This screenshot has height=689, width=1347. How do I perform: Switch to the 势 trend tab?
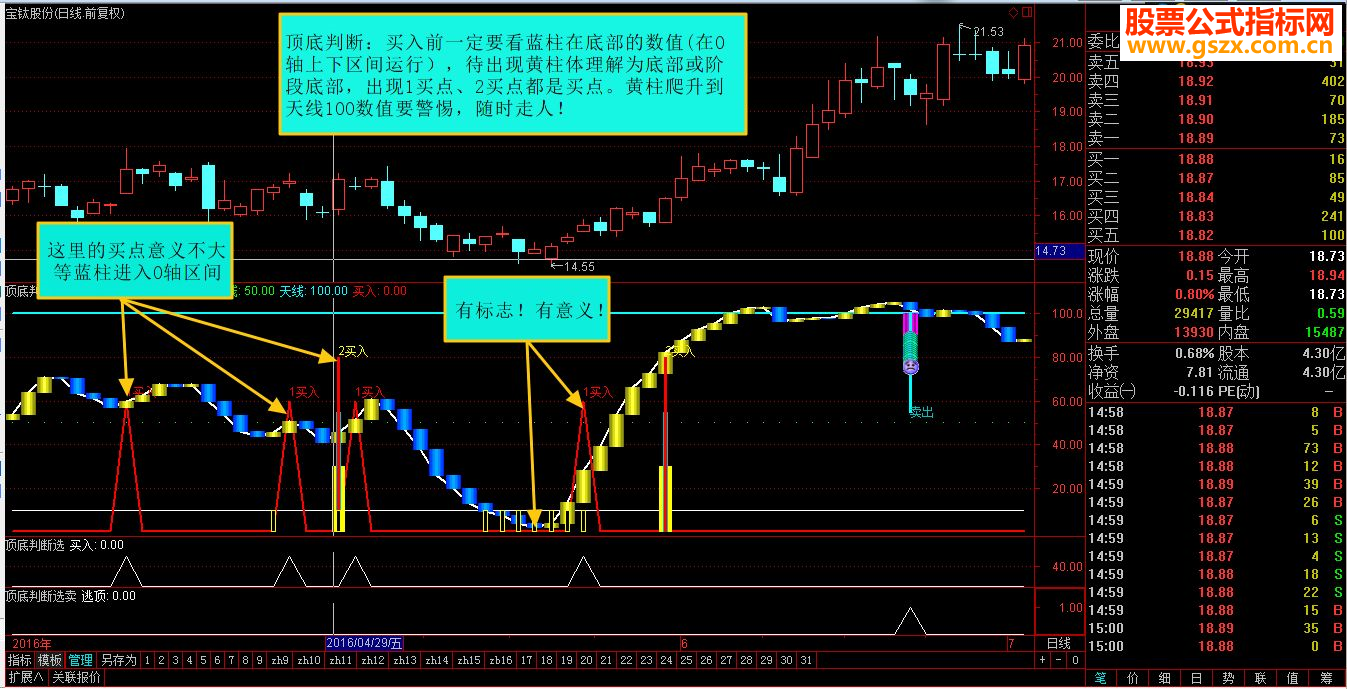[1231, 678]
